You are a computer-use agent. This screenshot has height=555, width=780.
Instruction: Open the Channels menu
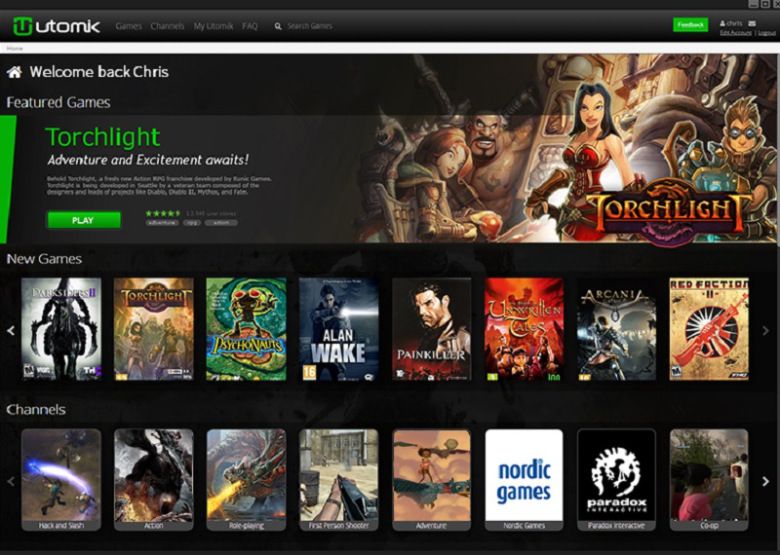tap(167, 26)
